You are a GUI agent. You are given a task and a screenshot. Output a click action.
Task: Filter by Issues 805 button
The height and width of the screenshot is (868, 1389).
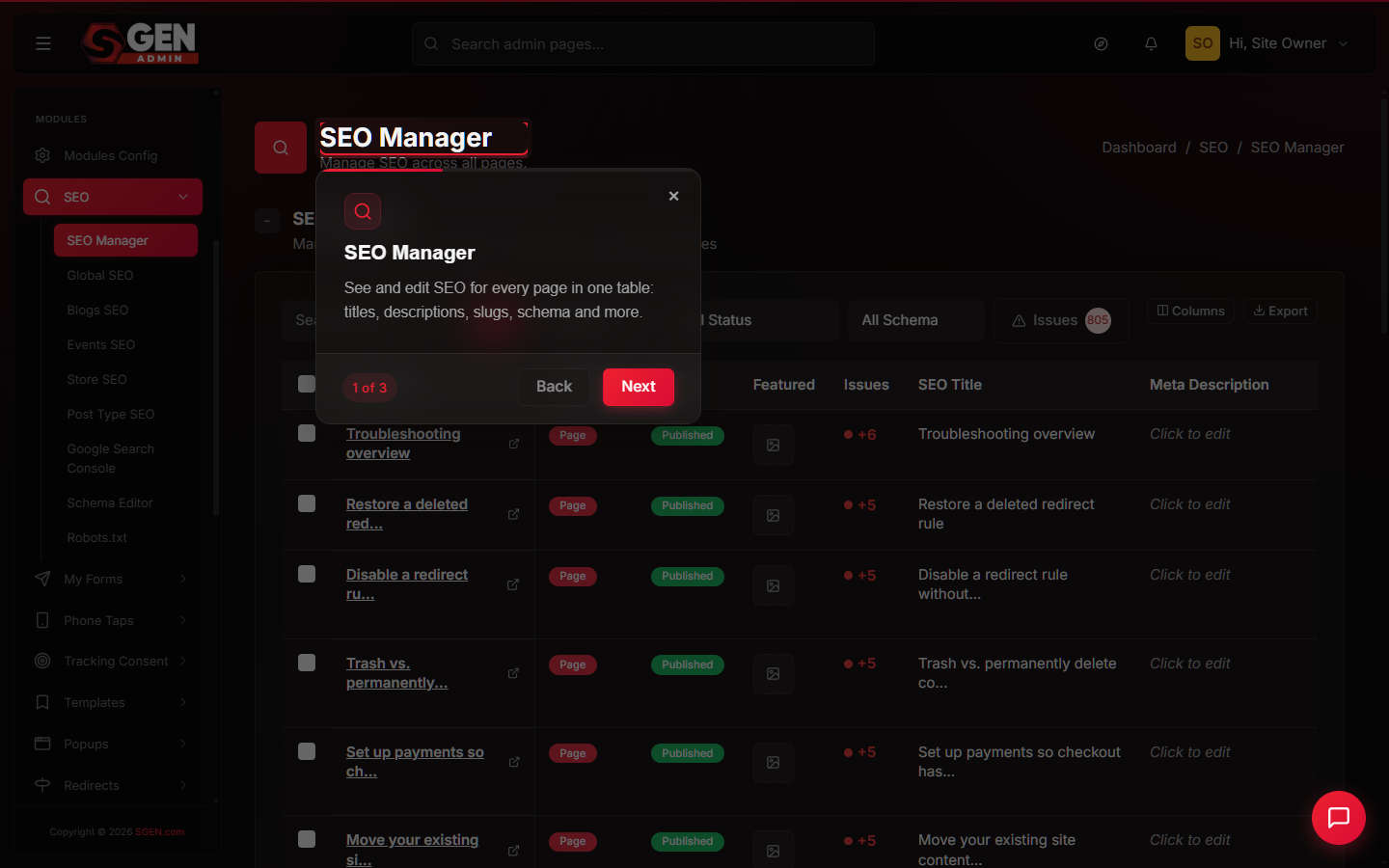[1061, 320]
